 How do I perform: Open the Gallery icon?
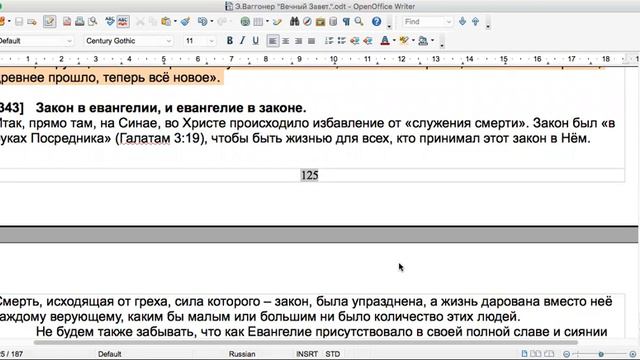pyautogui.click(x=320, y=22)
